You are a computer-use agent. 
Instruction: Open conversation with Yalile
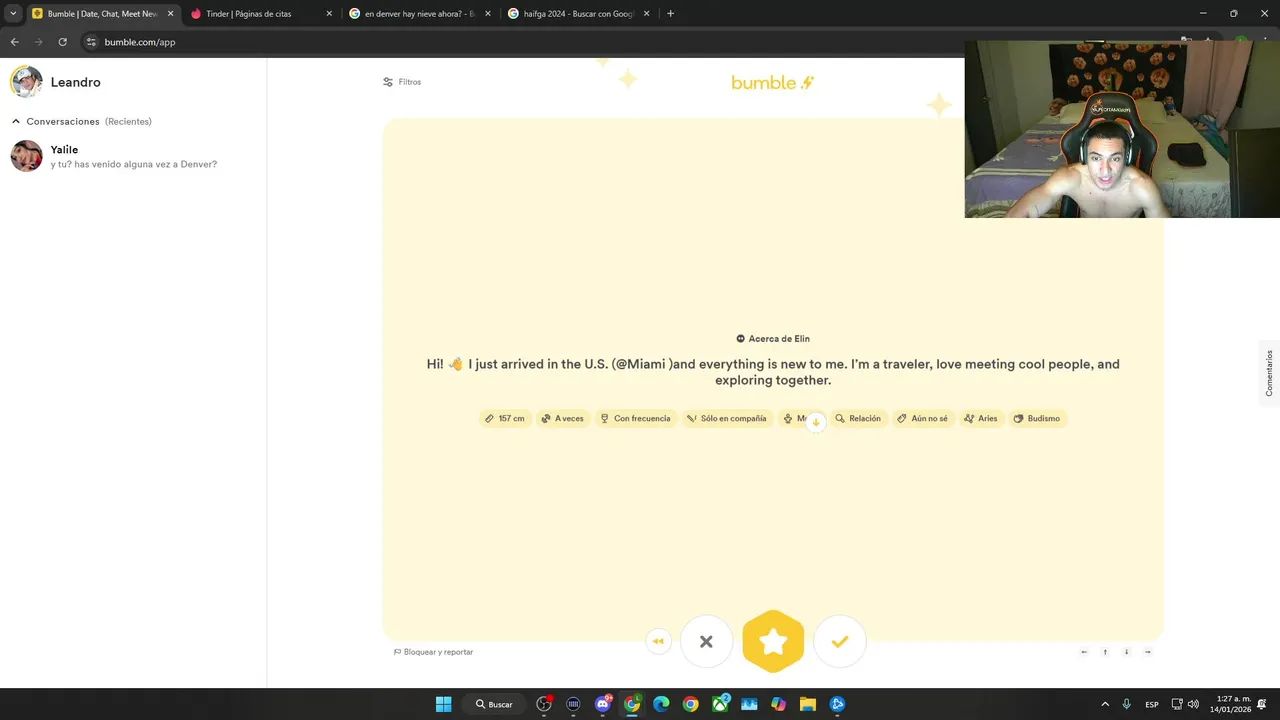(x=133, y=156)
